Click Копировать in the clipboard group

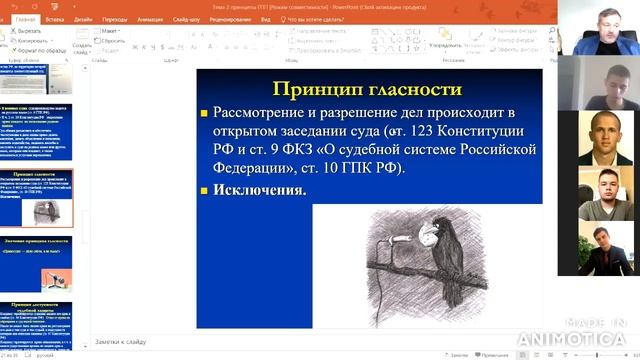(x=29, y=41)
